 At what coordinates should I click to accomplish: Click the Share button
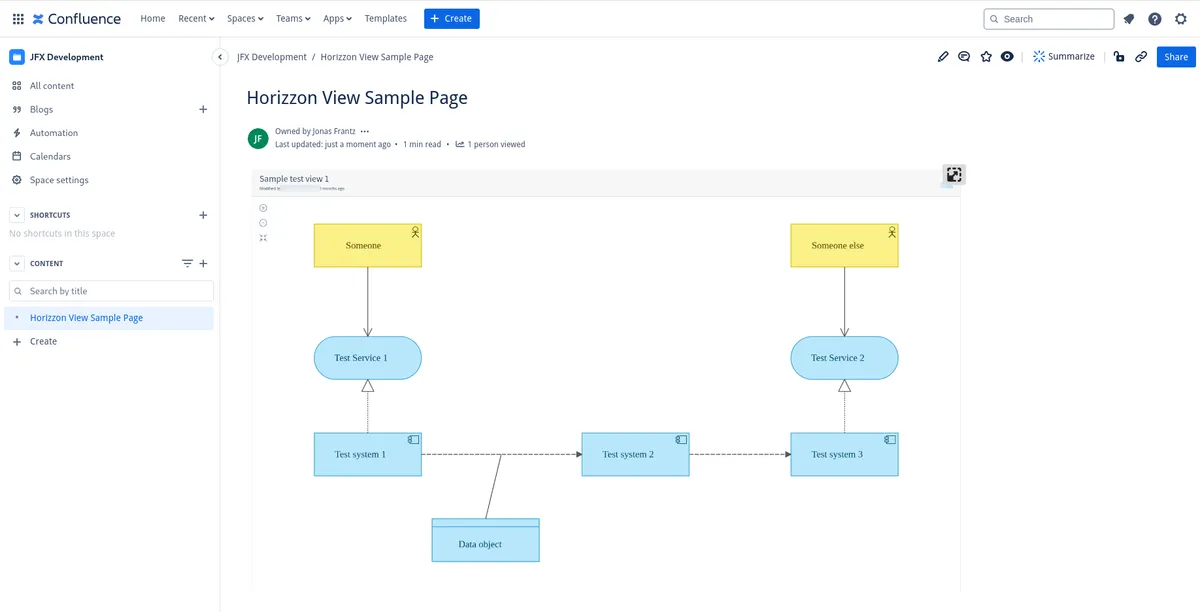pos(1176,57)
